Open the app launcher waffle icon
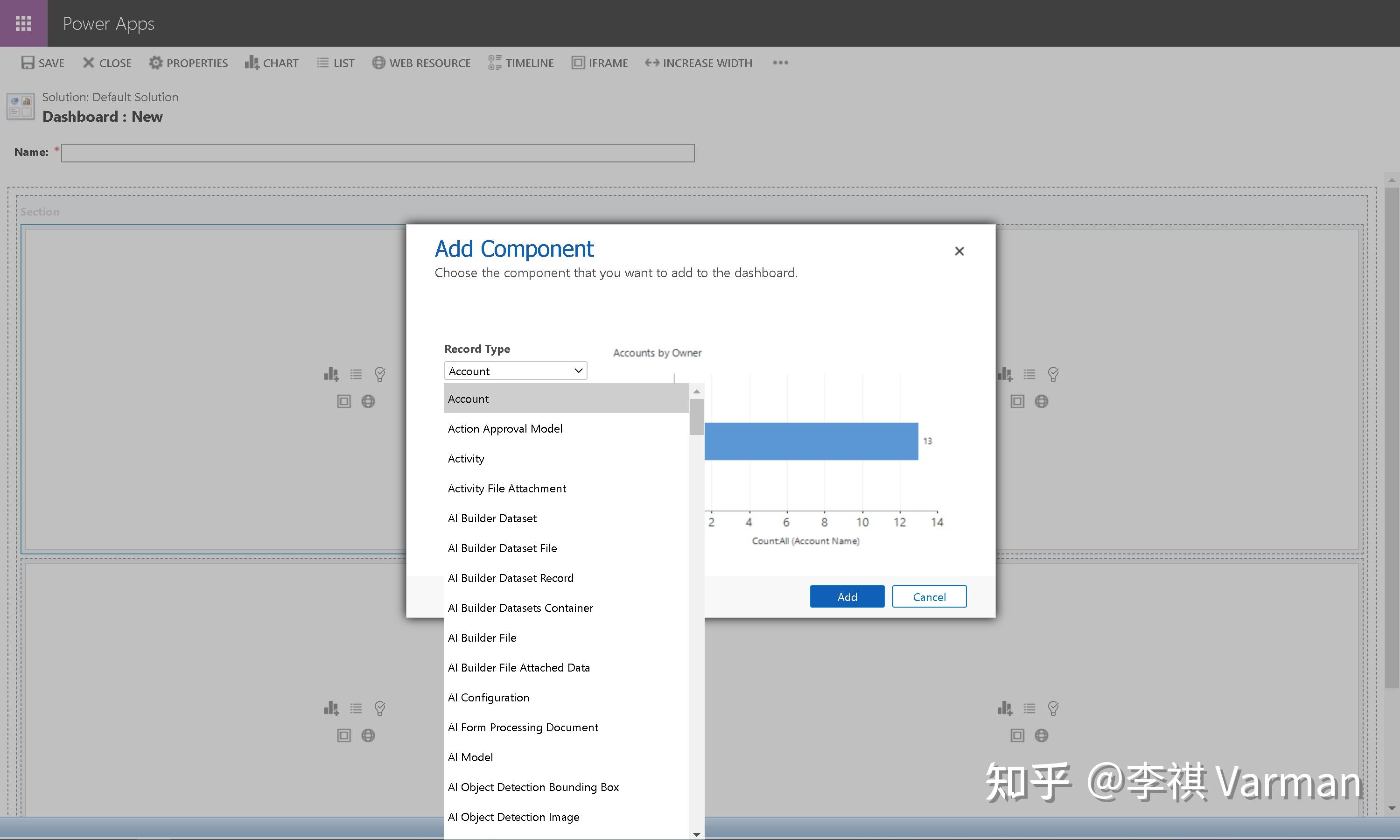1400x840 pixels. tap(23, 23)
